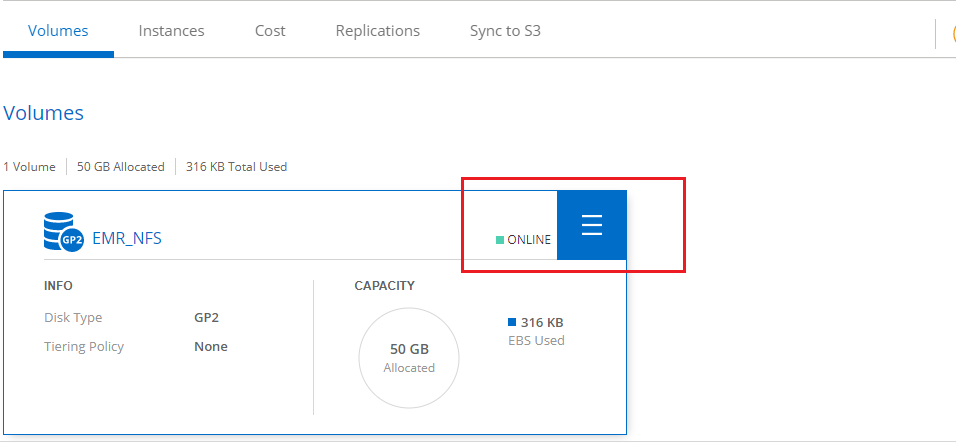
Task: Click the 50 GB Allocated summary text
Action: pos(120,167)
